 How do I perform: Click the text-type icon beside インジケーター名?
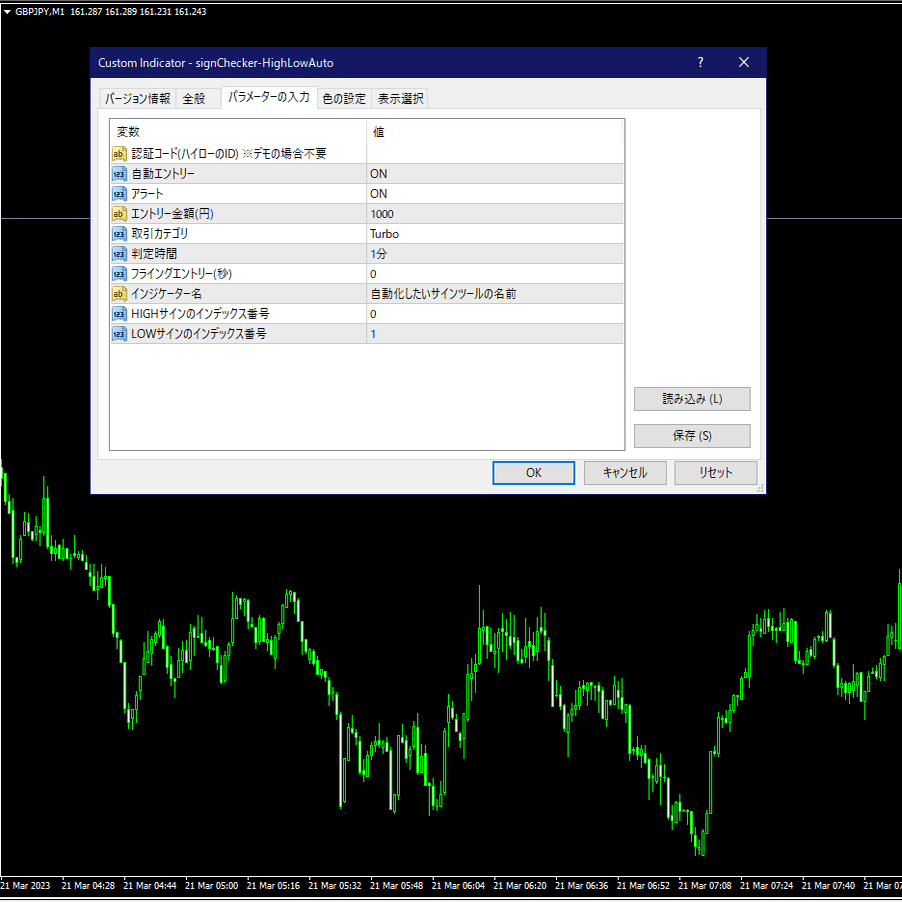click(119, 293)
